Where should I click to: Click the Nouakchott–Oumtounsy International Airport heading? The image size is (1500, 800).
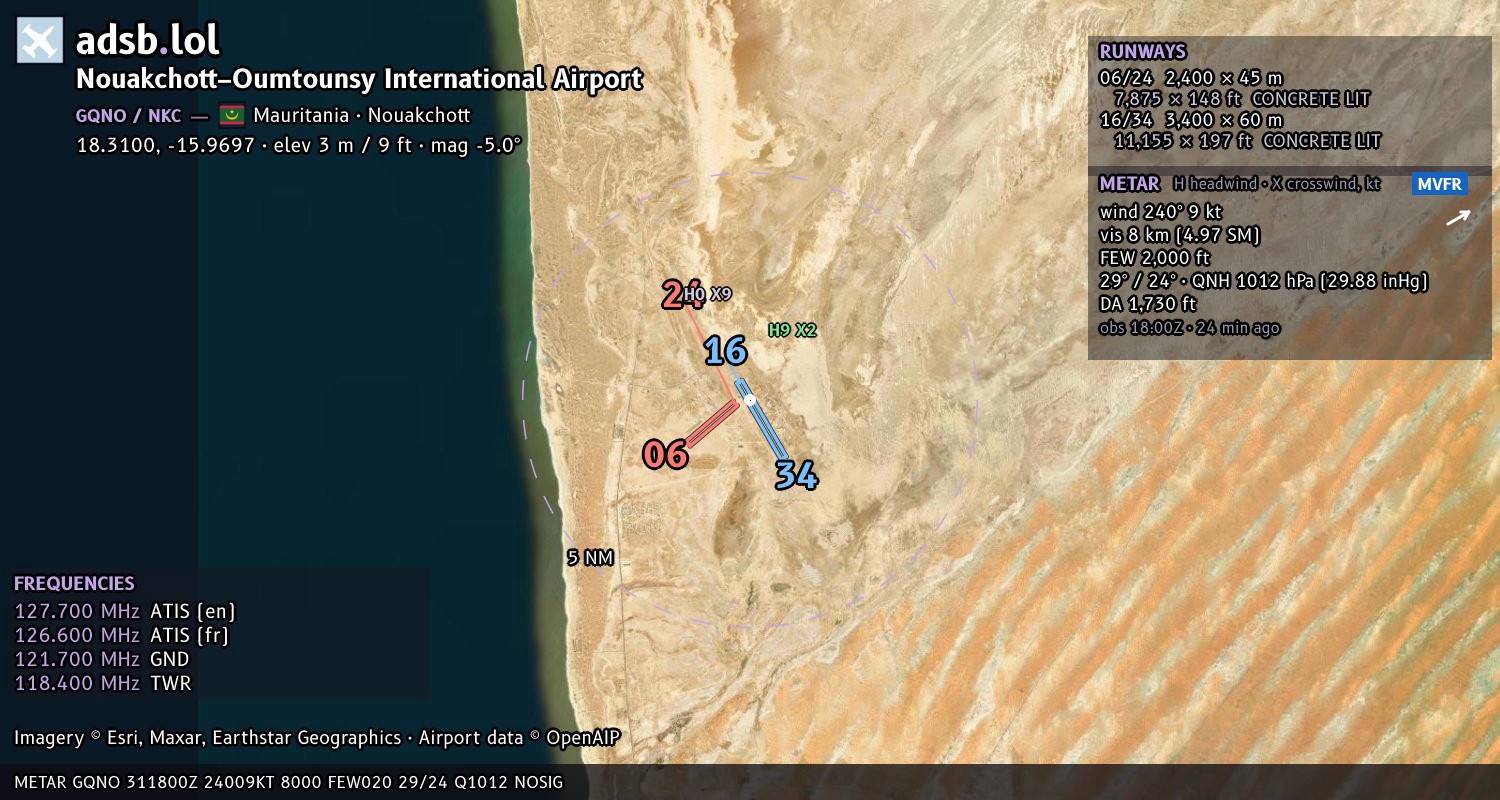359,79
